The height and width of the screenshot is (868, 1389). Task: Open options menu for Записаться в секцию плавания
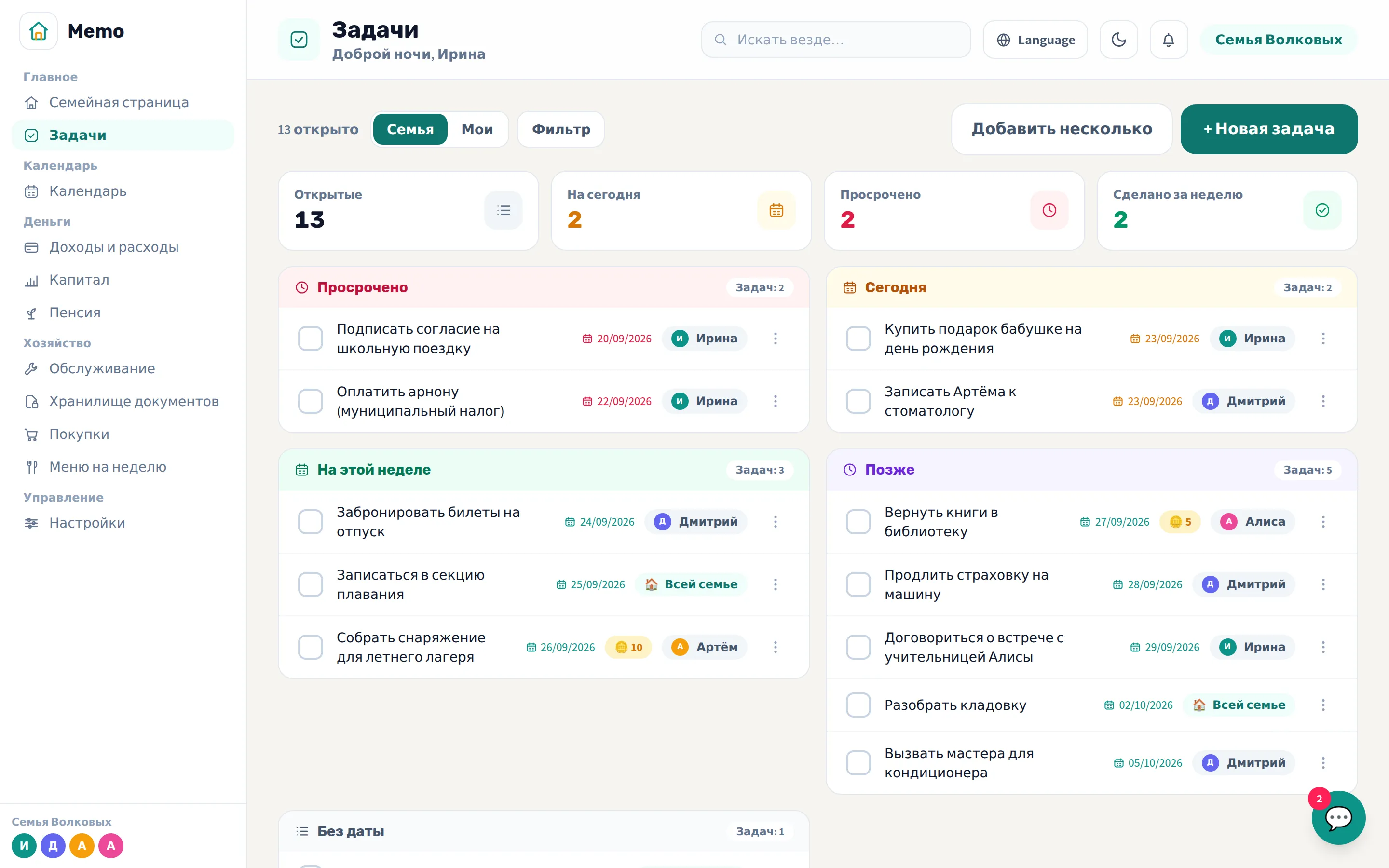pos(776,584)
